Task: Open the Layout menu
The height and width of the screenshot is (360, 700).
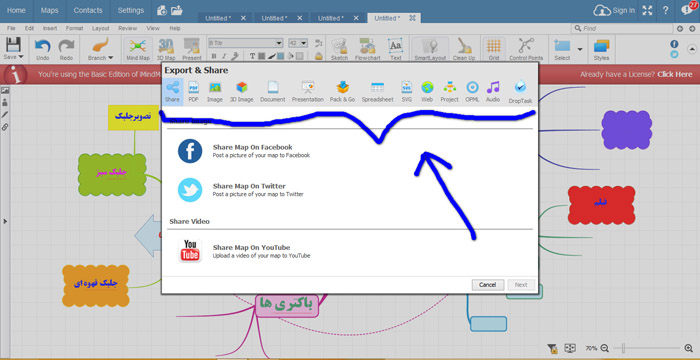Action: point(100,28)
